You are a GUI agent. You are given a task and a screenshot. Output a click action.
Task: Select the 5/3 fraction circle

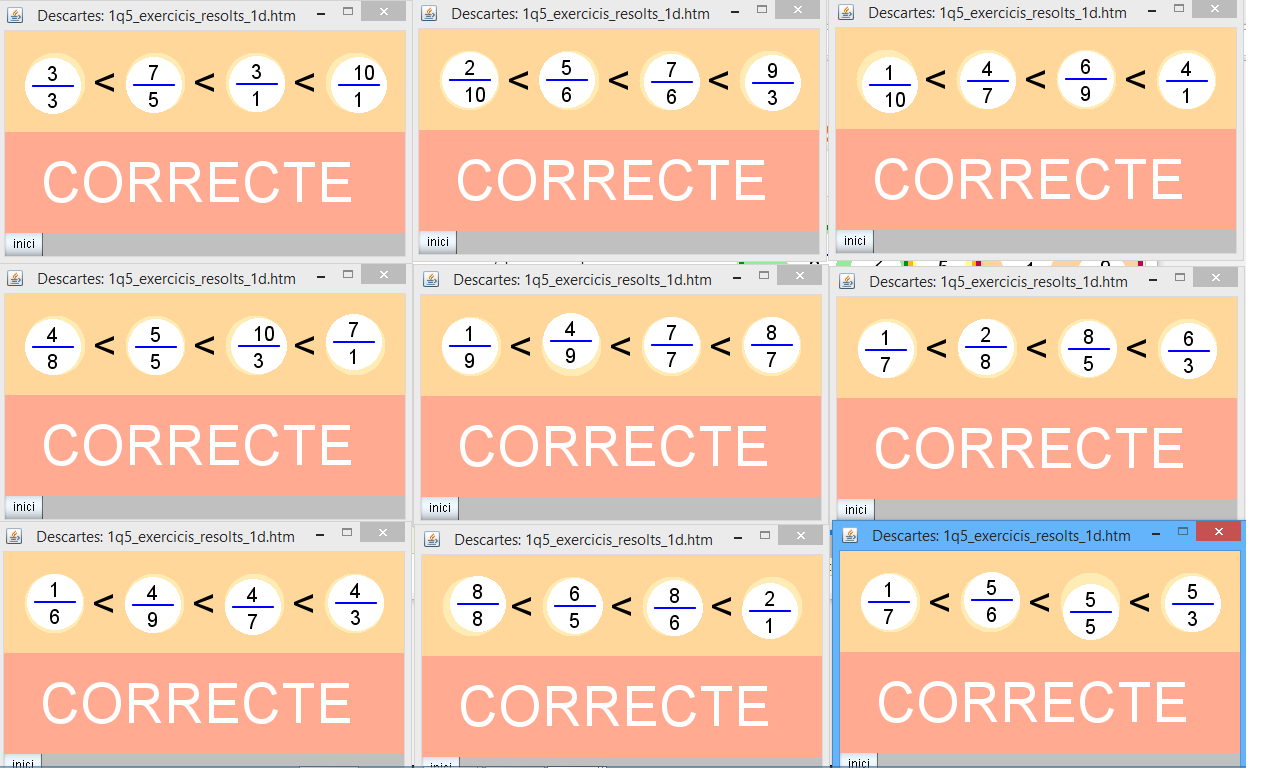point(1191,603)
